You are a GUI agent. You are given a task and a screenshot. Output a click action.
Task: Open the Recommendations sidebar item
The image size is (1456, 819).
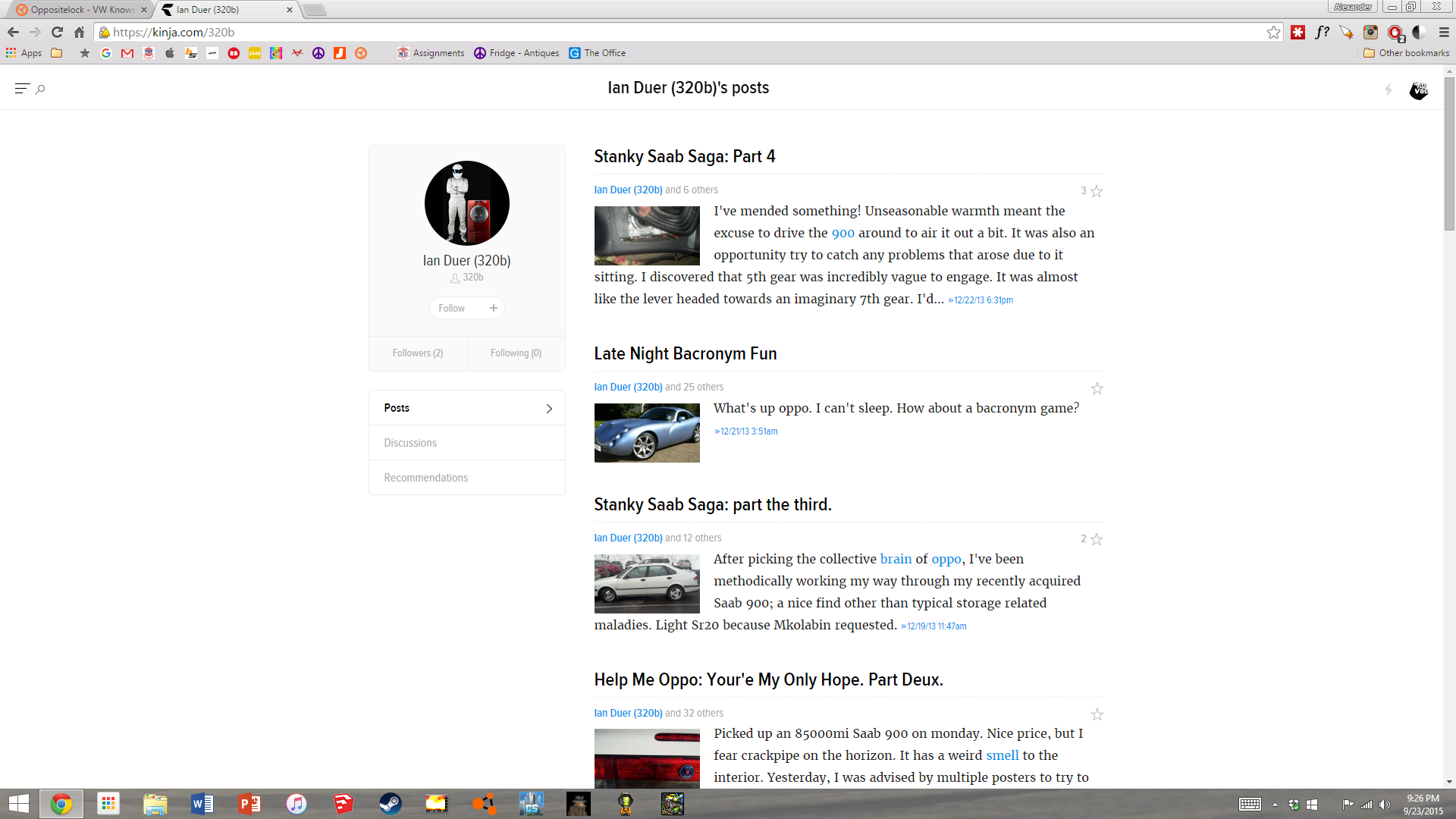coord(467,478)
